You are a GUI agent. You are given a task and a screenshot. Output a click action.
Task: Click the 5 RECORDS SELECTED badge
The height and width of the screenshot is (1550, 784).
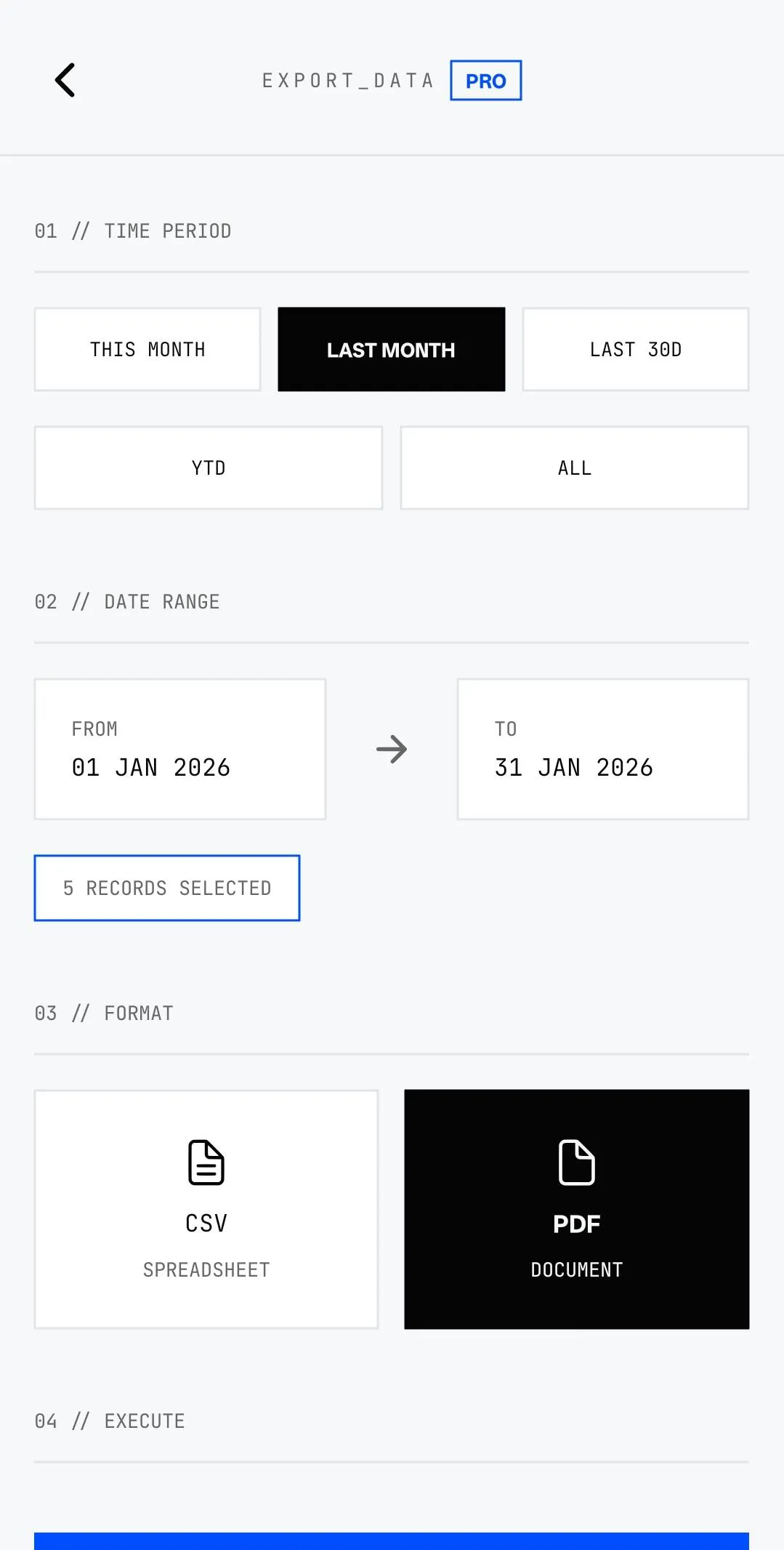click(167, 888)
